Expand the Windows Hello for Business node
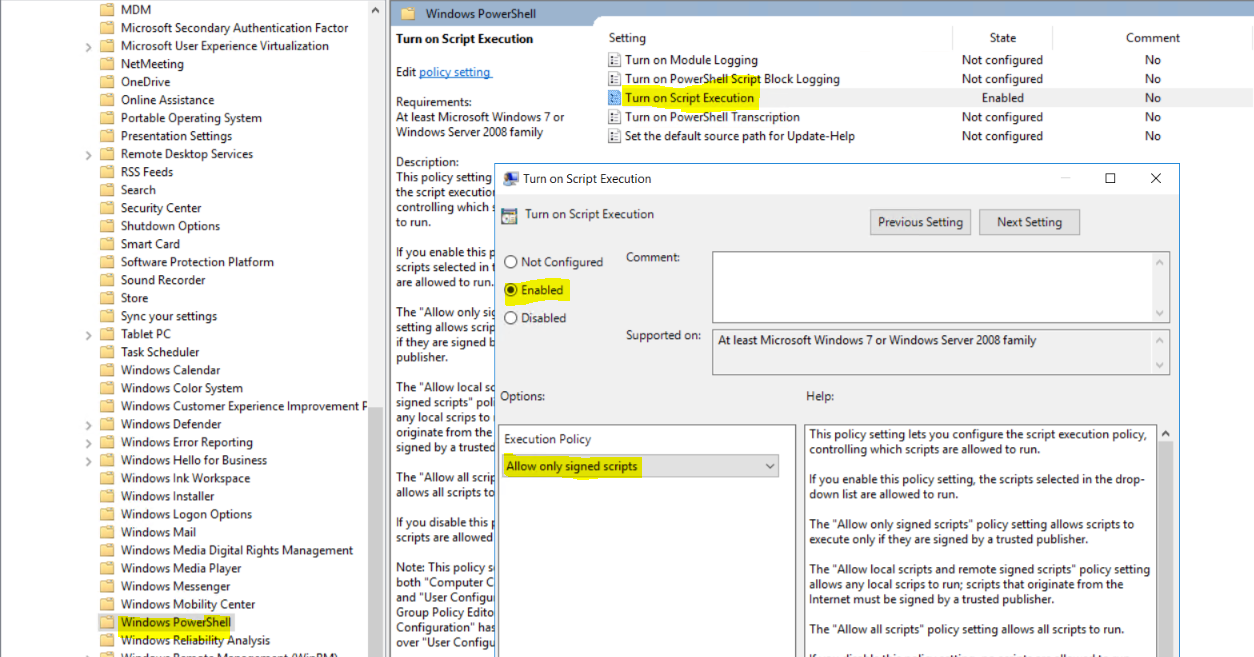The height and width of the screenshot is (657, 1254). click(89, 460)
